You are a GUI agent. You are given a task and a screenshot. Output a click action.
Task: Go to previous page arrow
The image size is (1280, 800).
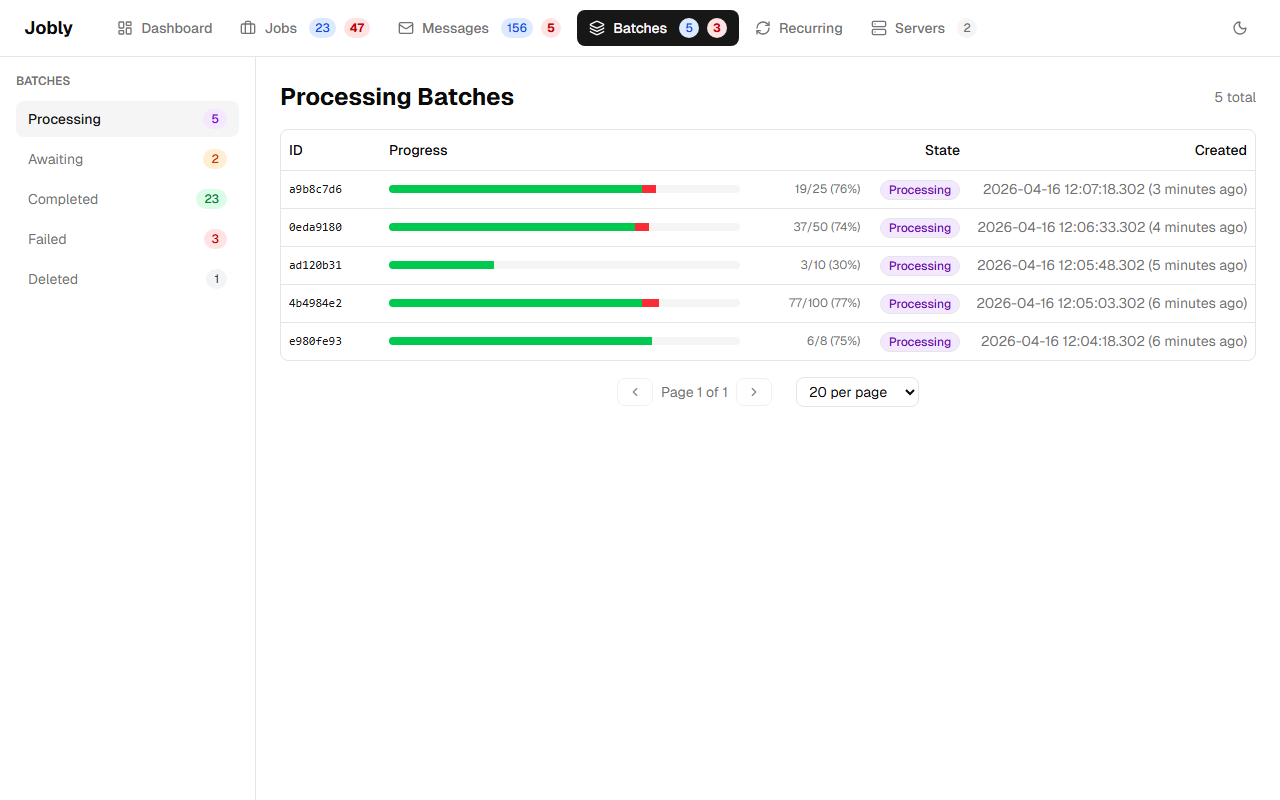(x=635, y=392)
